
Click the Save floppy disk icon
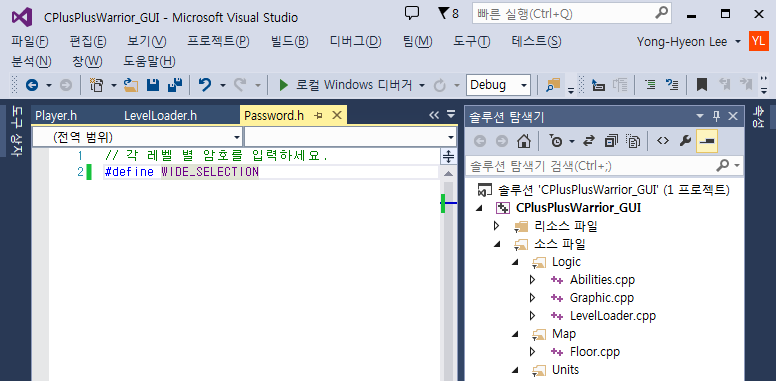[153, 85]
